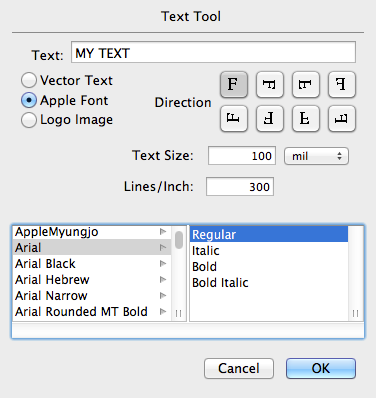Screen dimensions: 376x398
Task: Pick the horizontally mirrored F direction button
Action: coord(342,84)
